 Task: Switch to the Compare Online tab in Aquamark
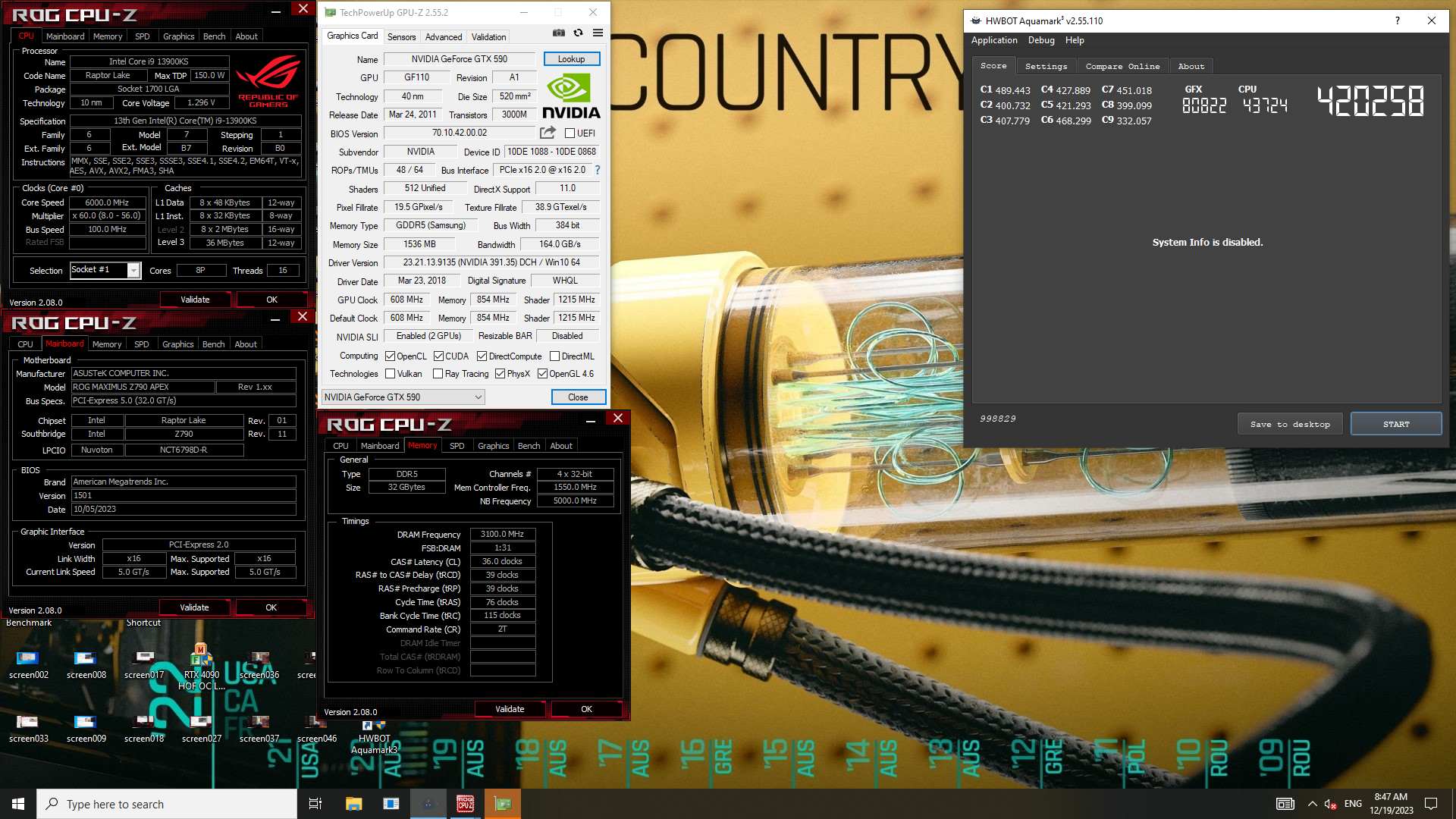[1122, 66]
